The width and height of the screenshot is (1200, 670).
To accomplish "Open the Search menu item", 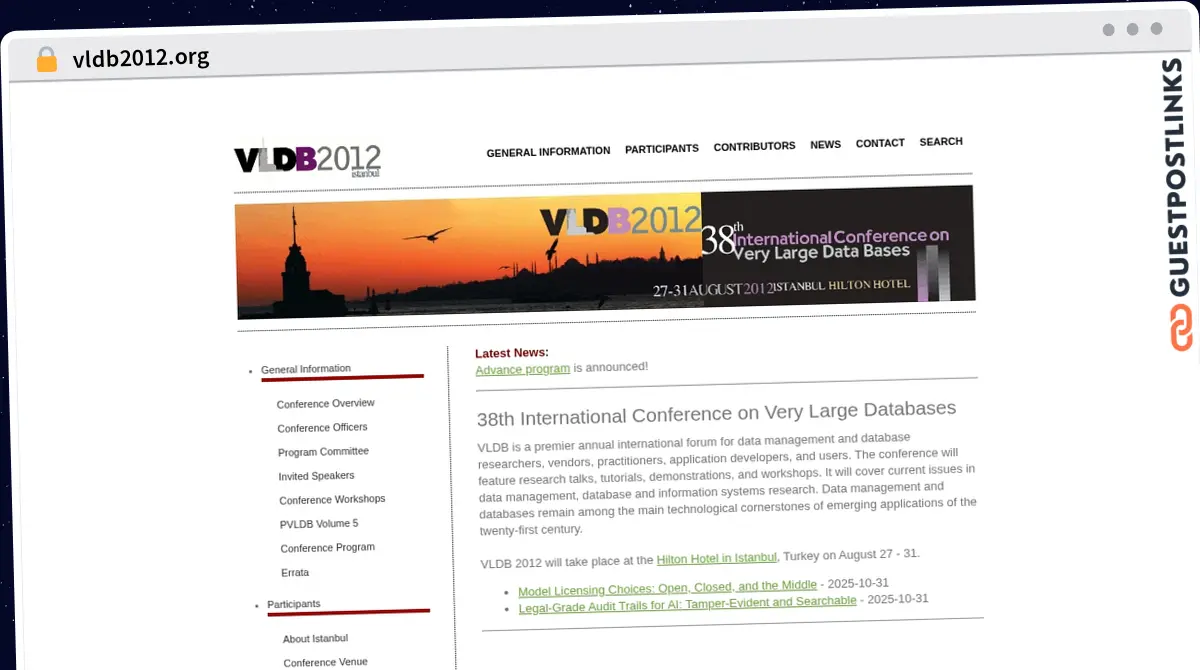I will click(941, 142).
